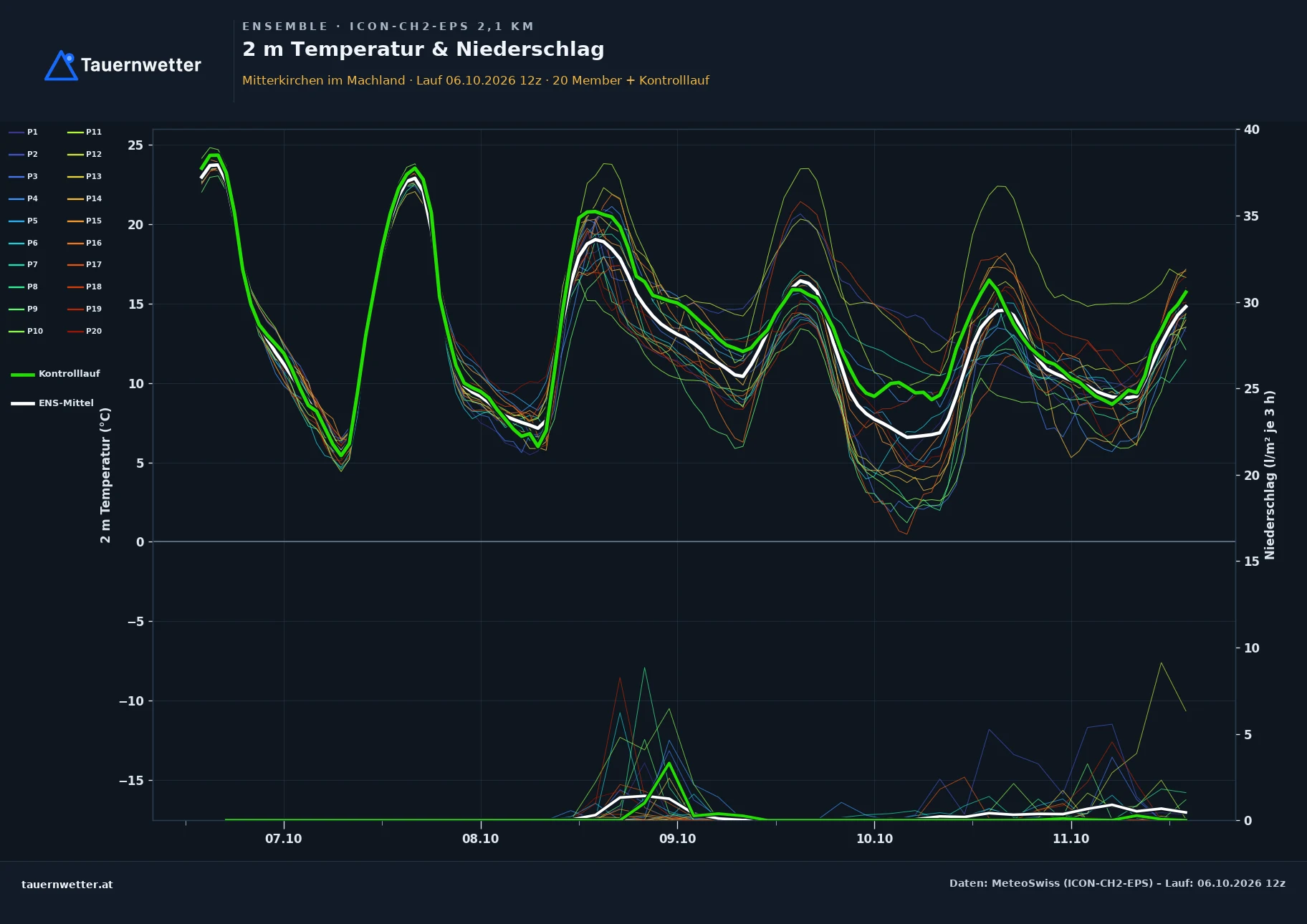The image size is (1307, 924).
Task: Click the P11 legend color line
Action: pos(75,132)
